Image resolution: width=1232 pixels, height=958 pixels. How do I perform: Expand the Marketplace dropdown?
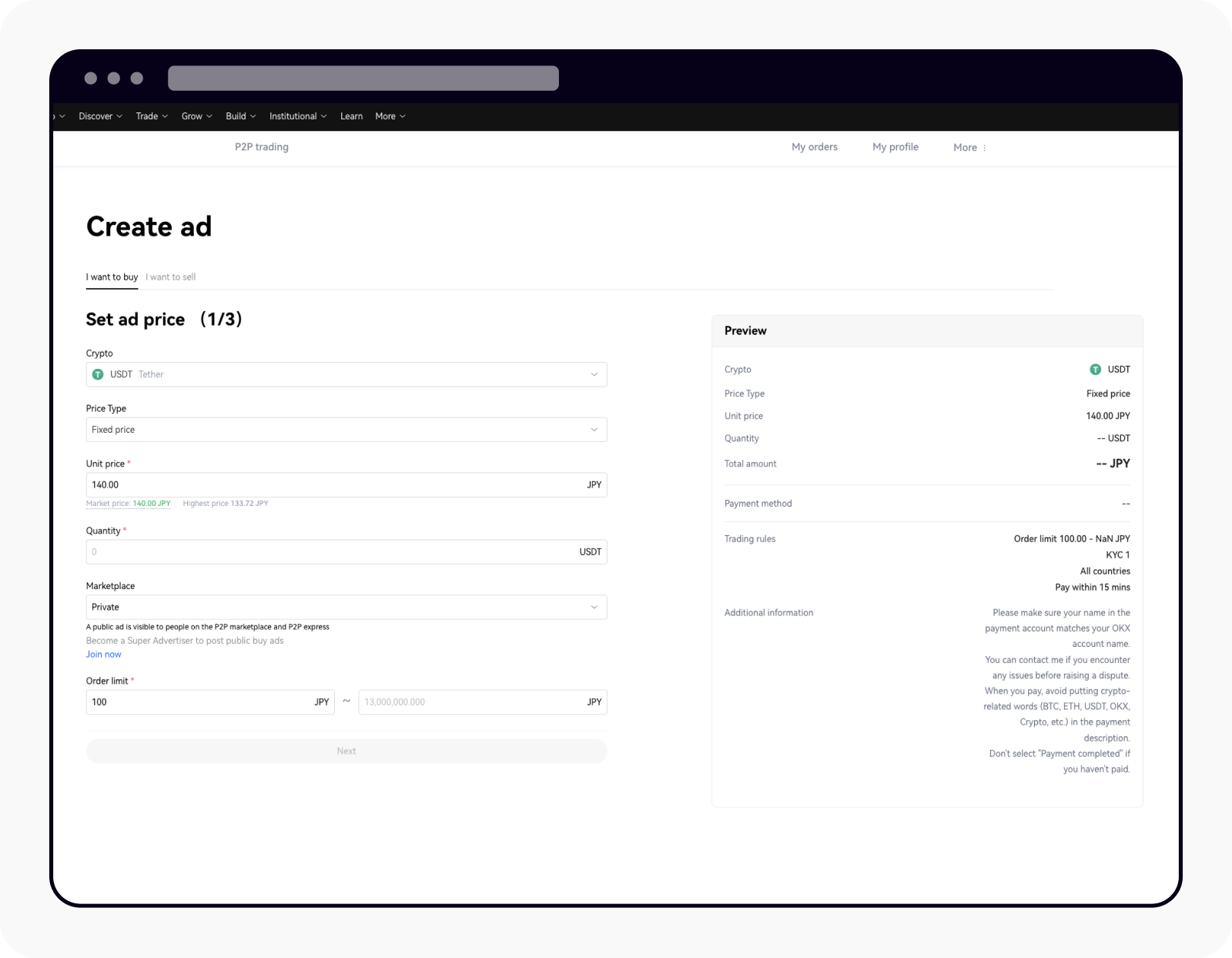click(594, 607)
